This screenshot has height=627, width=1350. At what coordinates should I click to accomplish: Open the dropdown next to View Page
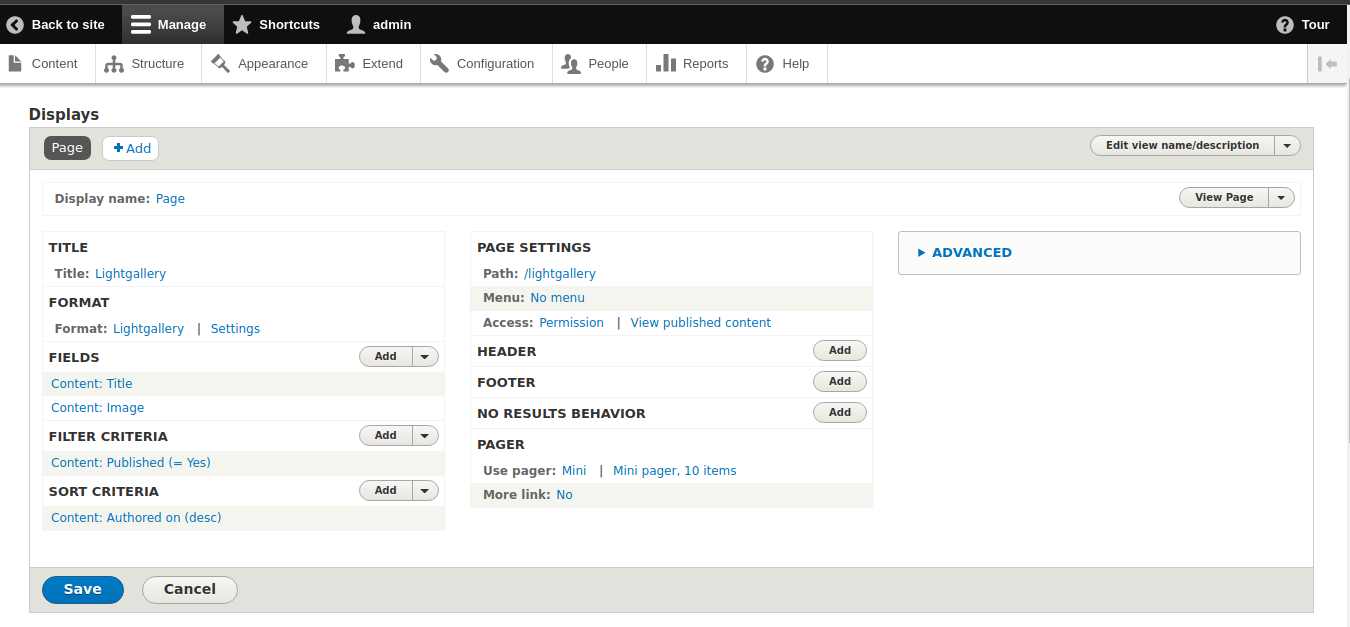click(x=1281, y=197)
